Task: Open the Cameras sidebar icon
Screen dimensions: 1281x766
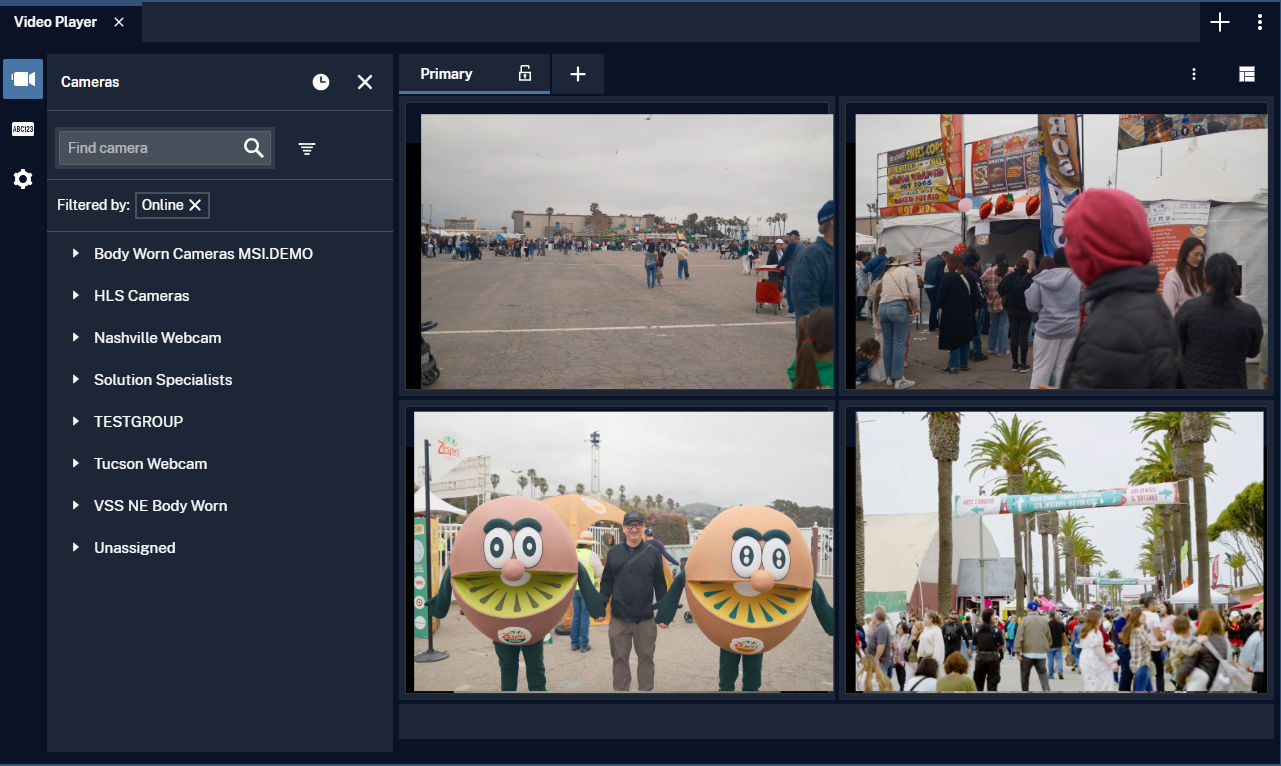Action: [x=23, y=79]
